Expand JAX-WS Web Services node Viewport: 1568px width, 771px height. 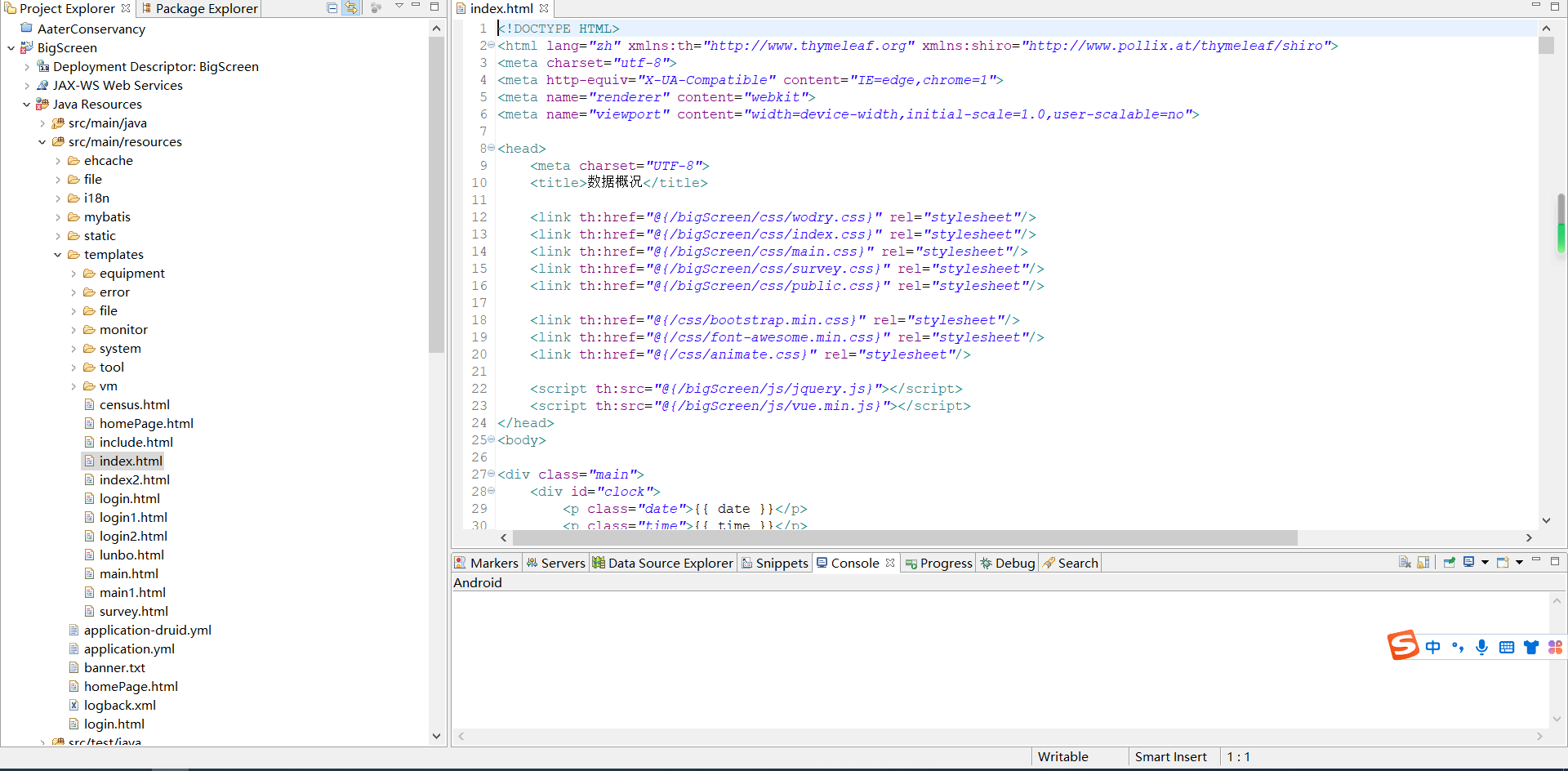[x=27, y=86]
